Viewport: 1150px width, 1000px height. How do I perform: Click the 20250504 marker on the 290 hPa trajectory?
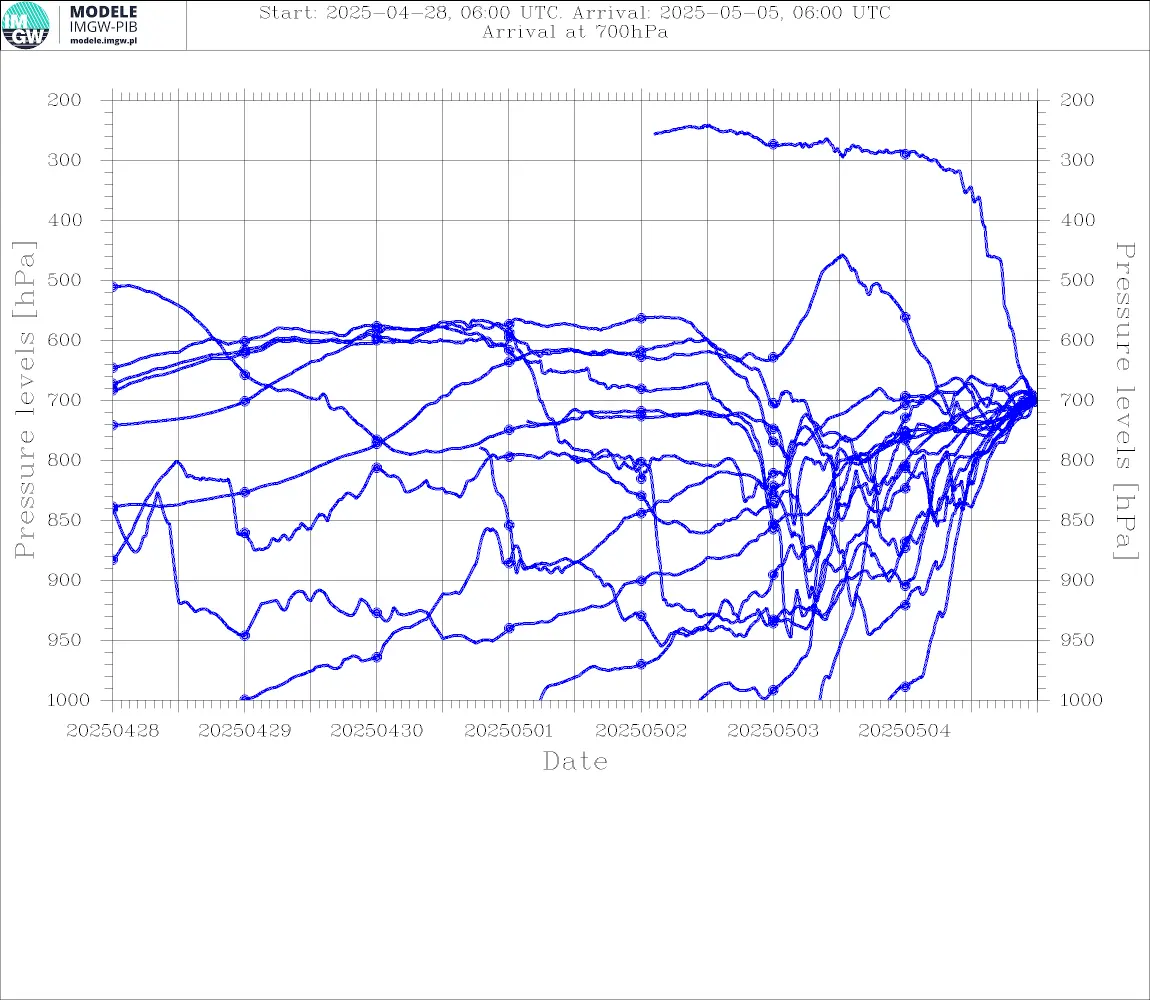(905, 154)
